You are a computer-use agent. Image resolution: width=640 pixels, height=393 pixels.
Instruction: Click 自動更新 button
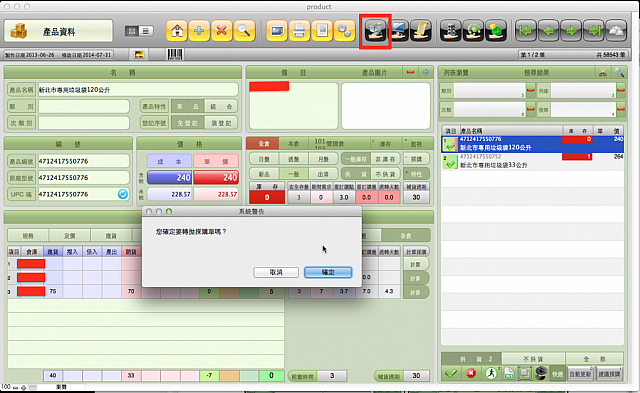[580, 374]
